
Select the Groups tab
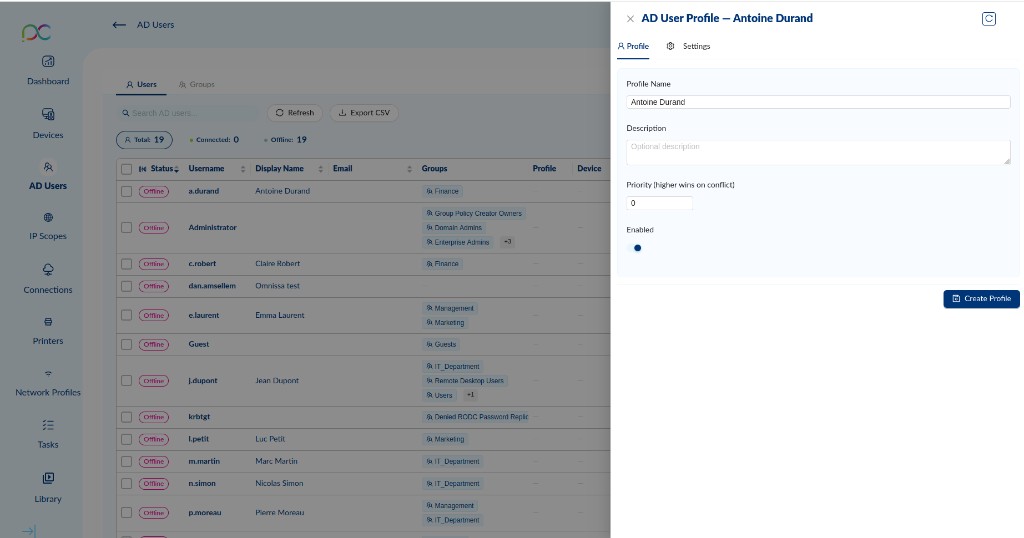click(197, 84)
